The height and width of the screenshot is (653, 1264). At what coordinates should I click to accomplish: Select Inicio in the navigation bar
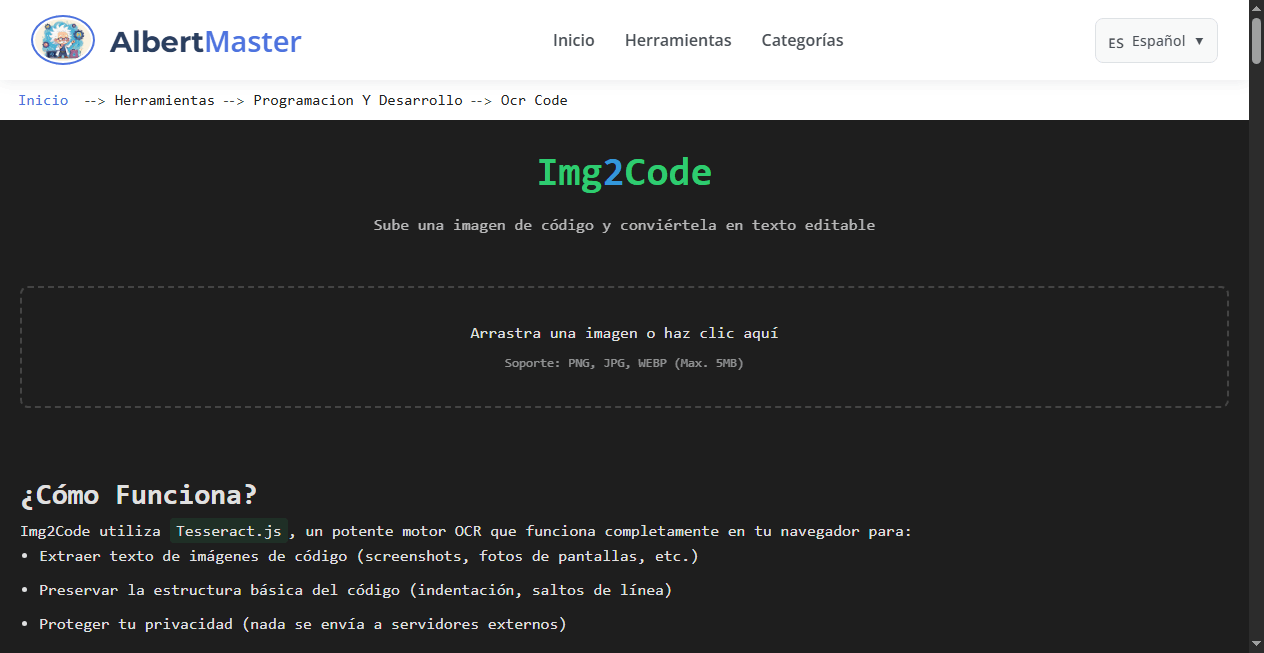pos(573,40)
